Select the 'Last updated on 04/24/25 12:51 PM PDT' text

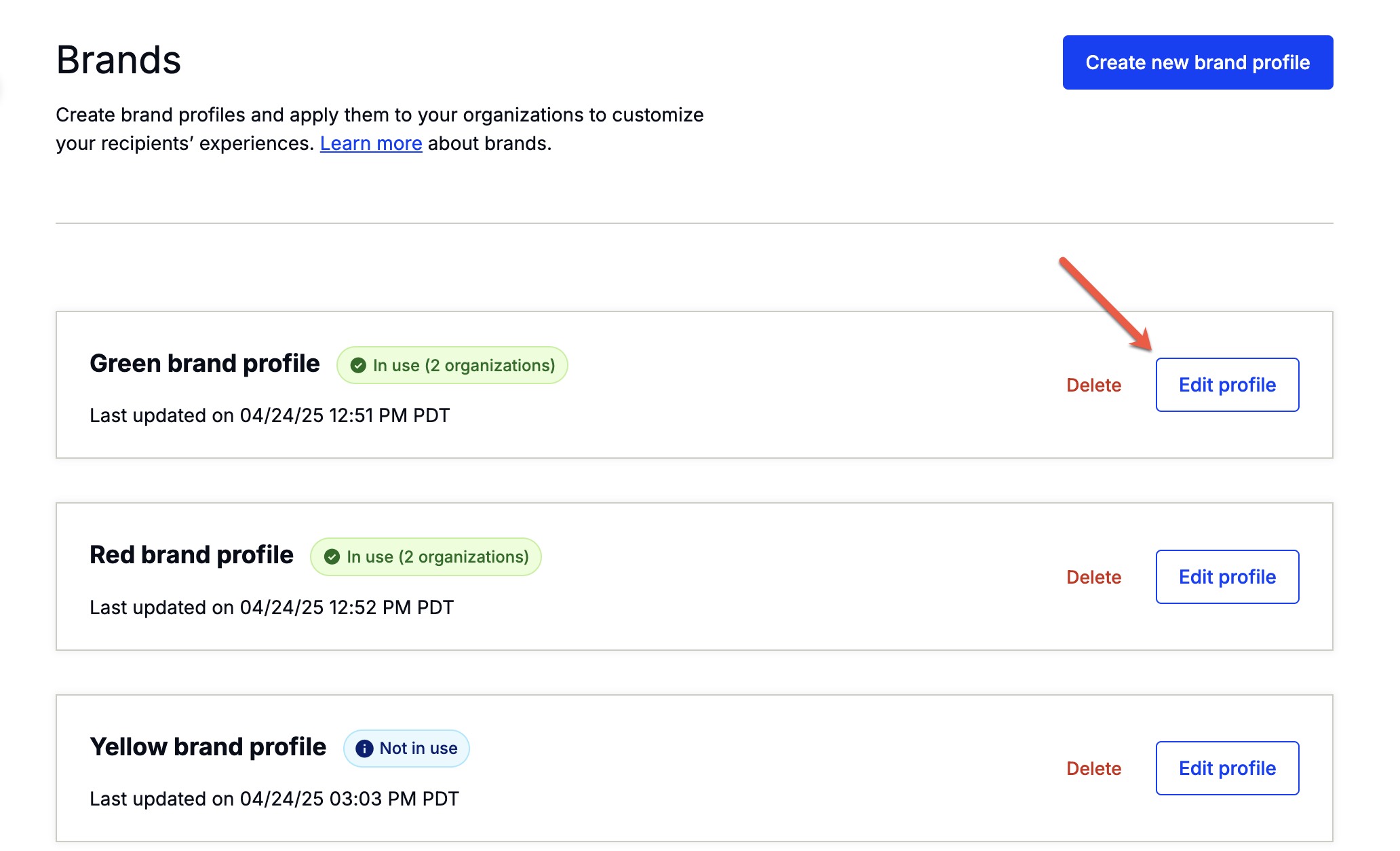269,415
